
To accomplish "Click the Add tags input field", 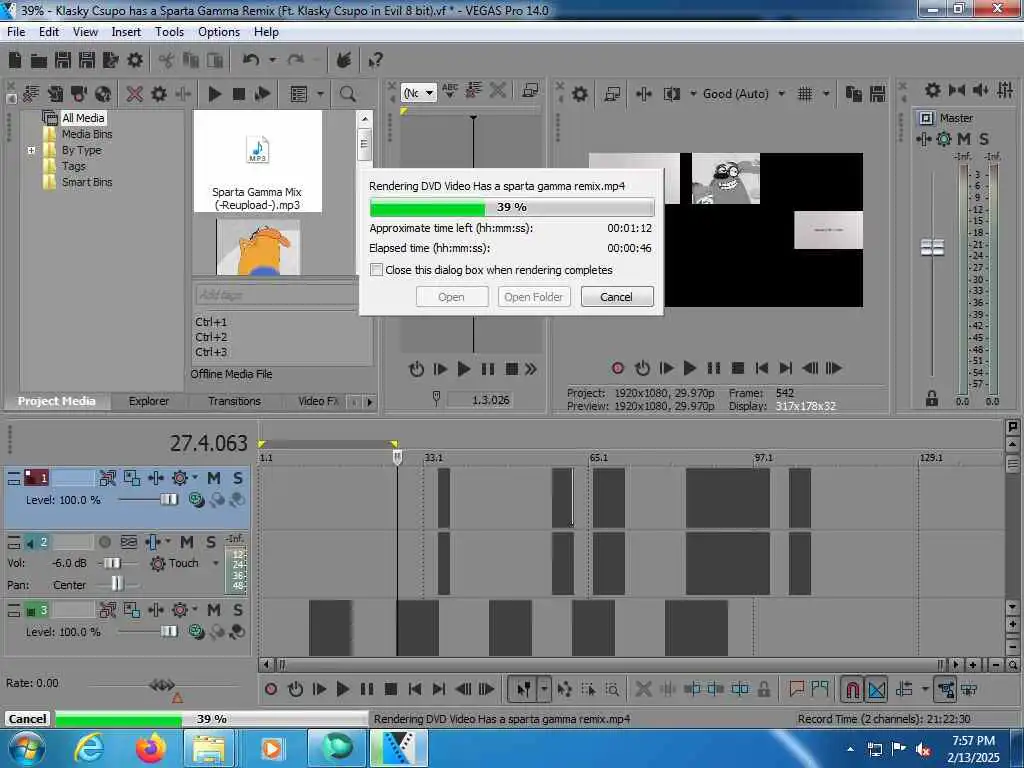I will point(276,295).
